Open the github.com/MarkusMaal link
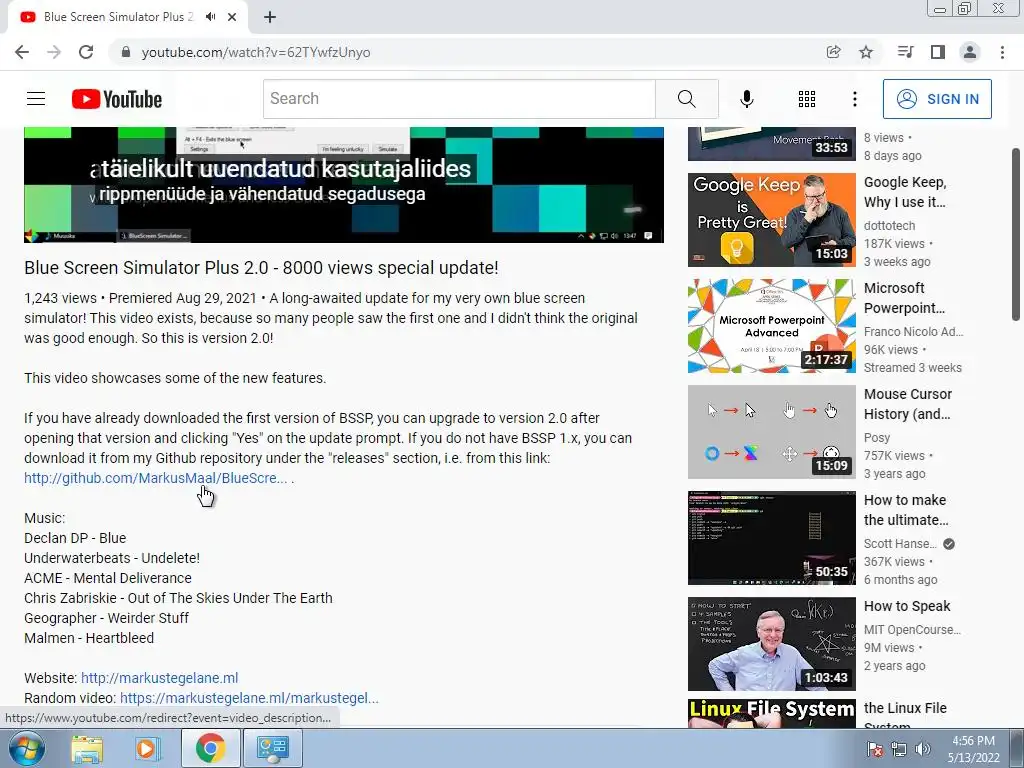Screen dimensions: 1024x768 point(155,478)
